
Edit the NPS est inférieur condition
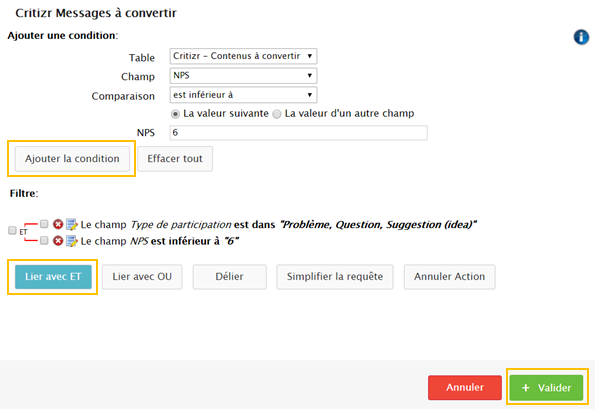point(71,241)
